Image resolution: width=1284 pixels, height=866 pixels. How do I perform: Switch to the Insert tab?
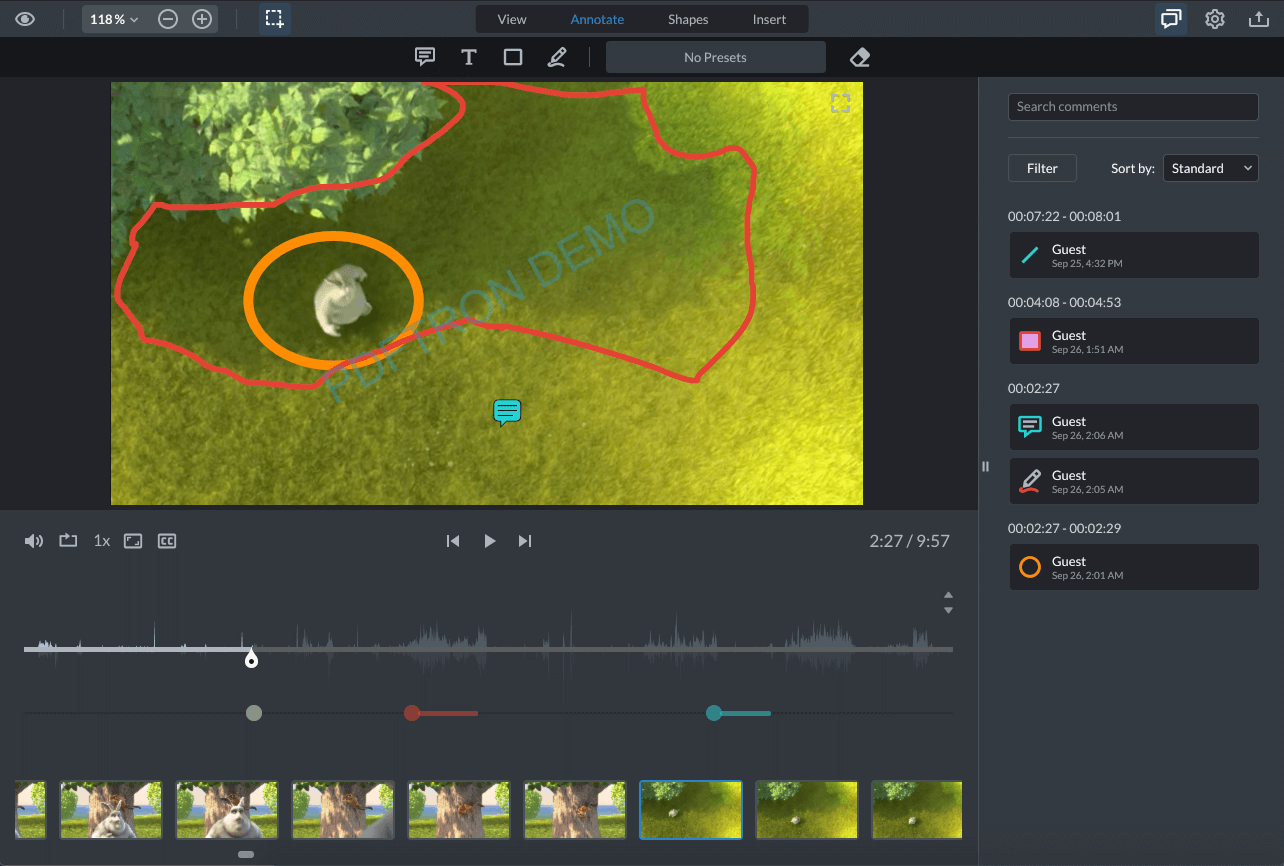coord(769,19)
